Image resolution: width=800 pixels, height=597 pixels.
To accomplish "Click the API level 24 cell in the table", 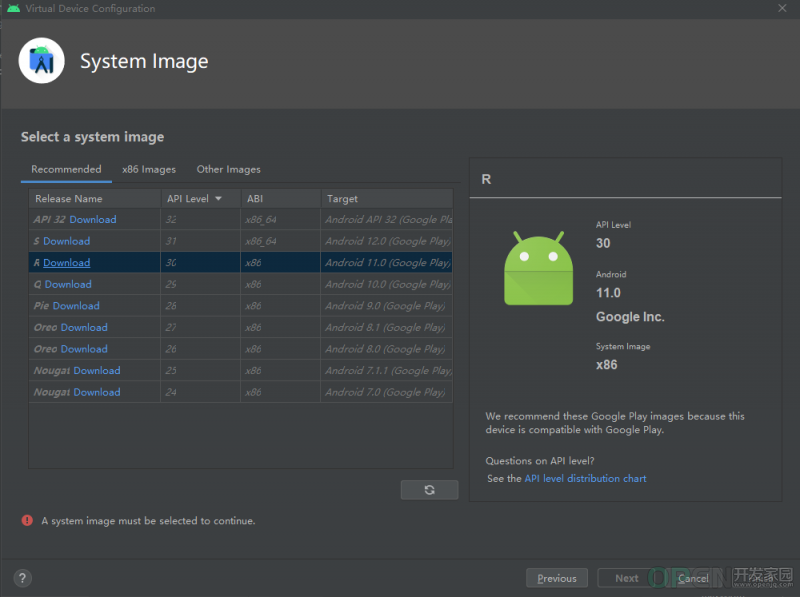I will tap(201, 392).
